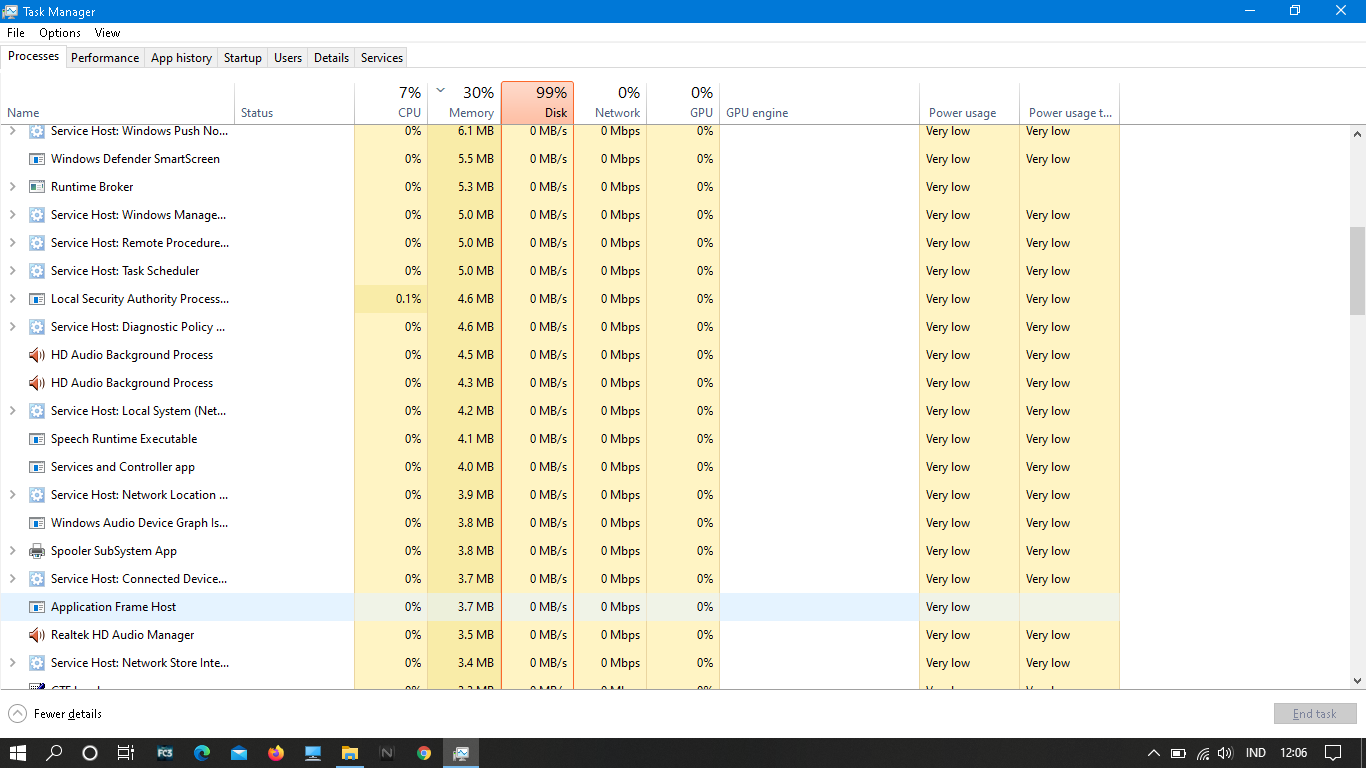Image resolution: width=1366 pixels, height=768 pixels.
Task: Collapse view with Fewer details toggle
Action: (56, 714)
